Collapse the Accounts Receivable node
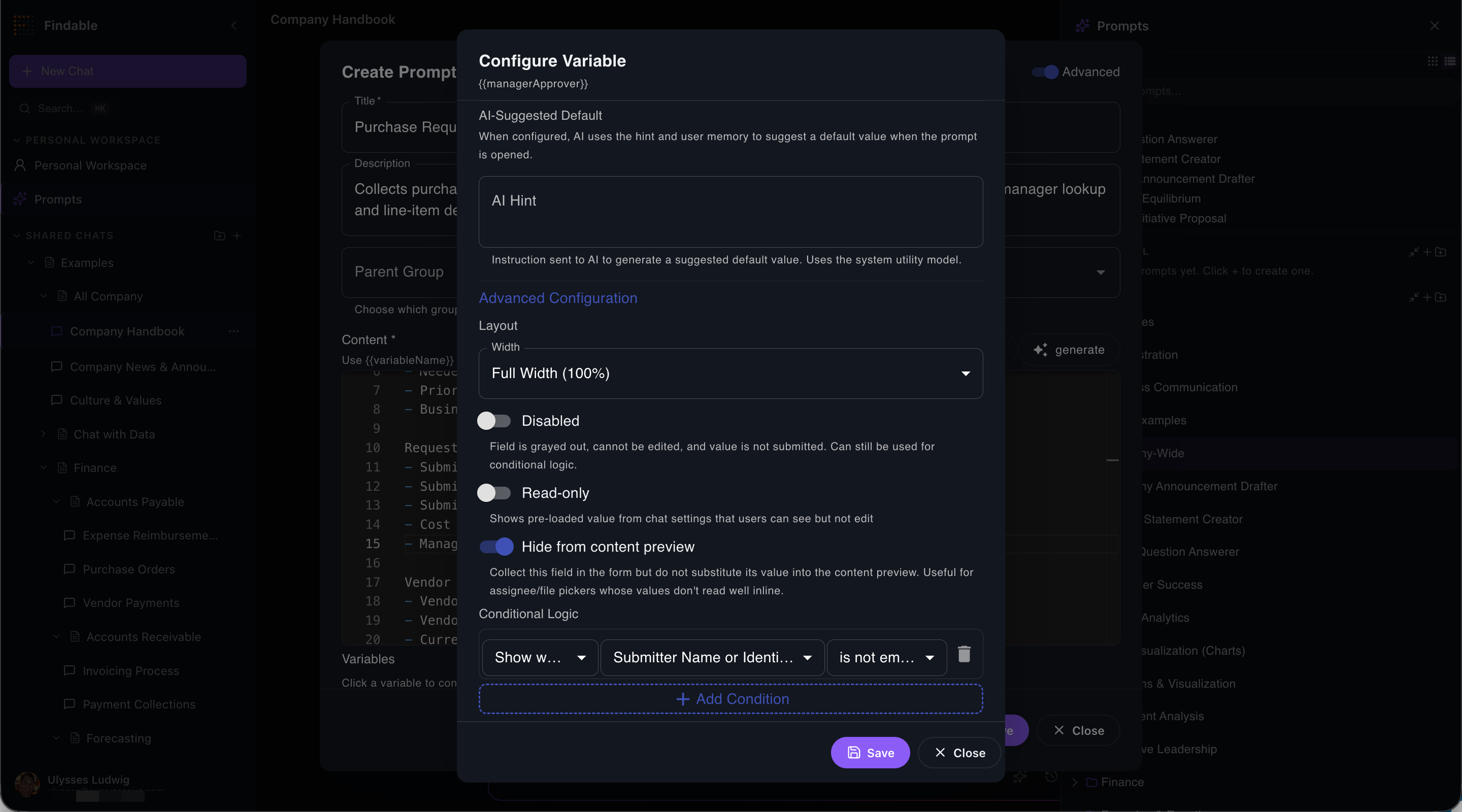This screenshot has width=1462, height=812. [56, 636]
